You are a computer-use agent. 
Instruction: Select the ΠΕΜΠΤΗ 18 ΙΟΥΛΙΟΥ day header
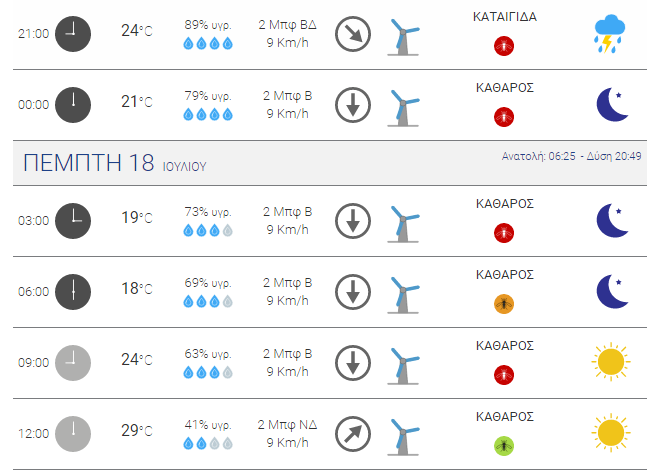(114, 163)
